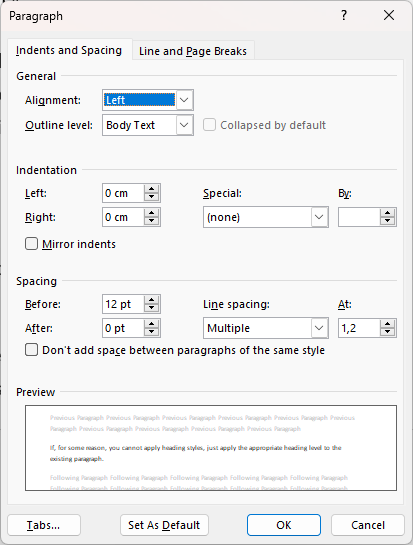Open the Alignment dropdown arrow
Viewport: 413px width, 545px height.
[184, 100]
